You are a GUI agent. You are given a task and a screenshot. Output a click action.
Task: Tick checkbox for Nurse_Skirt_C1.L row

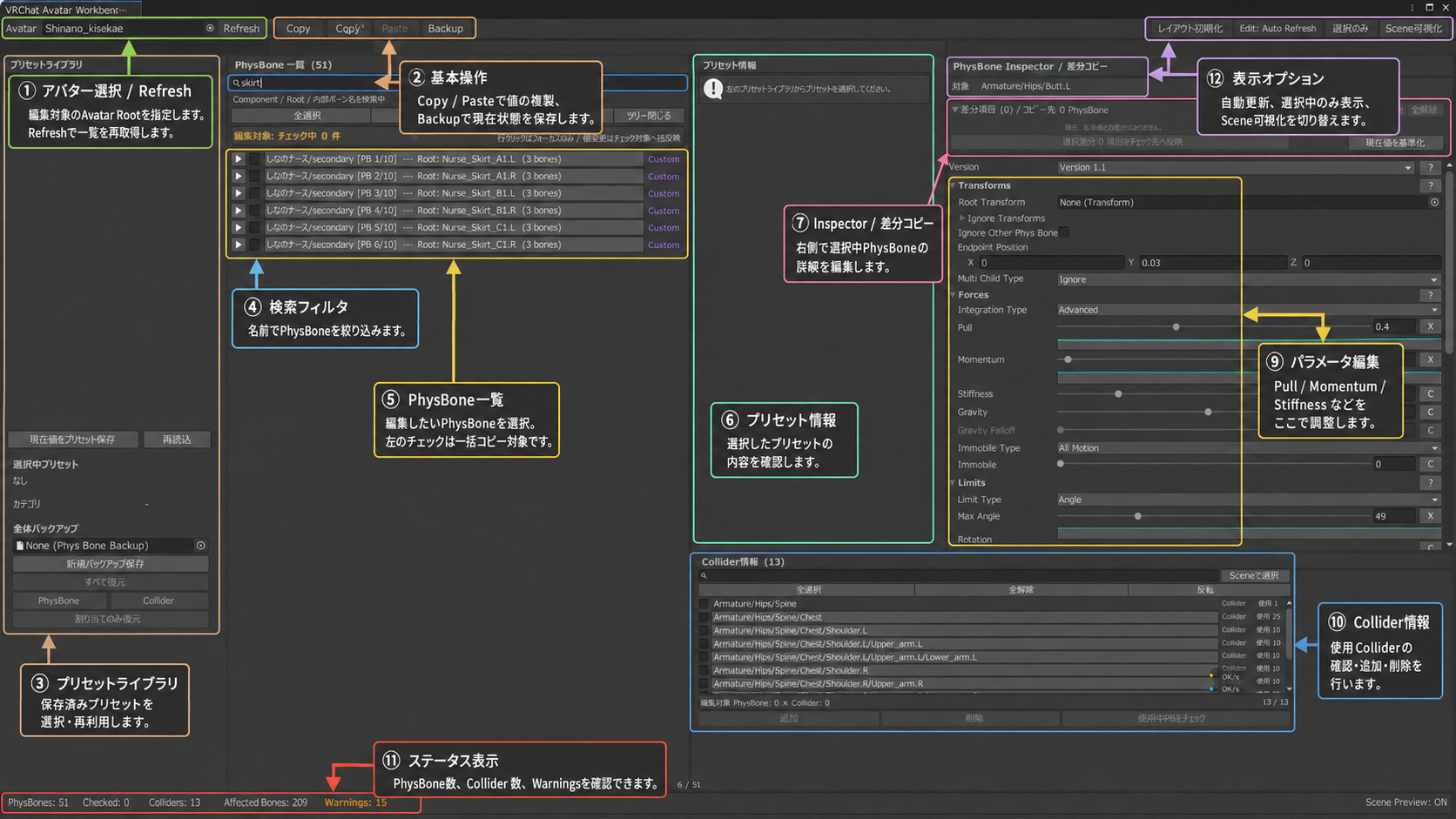pyautogui.click(x=254, y=227)
